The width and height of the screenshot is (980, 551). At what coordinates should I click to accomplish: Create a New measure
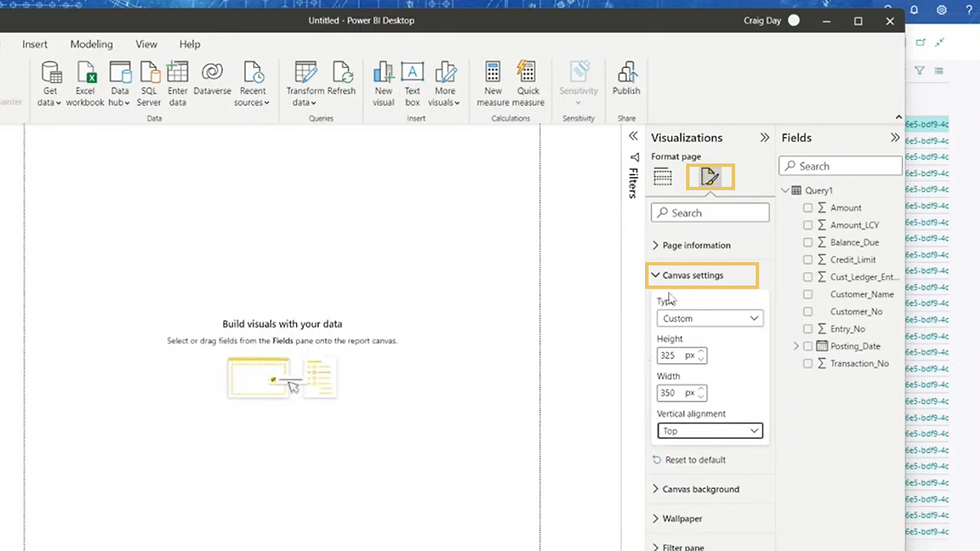point(492,84)
